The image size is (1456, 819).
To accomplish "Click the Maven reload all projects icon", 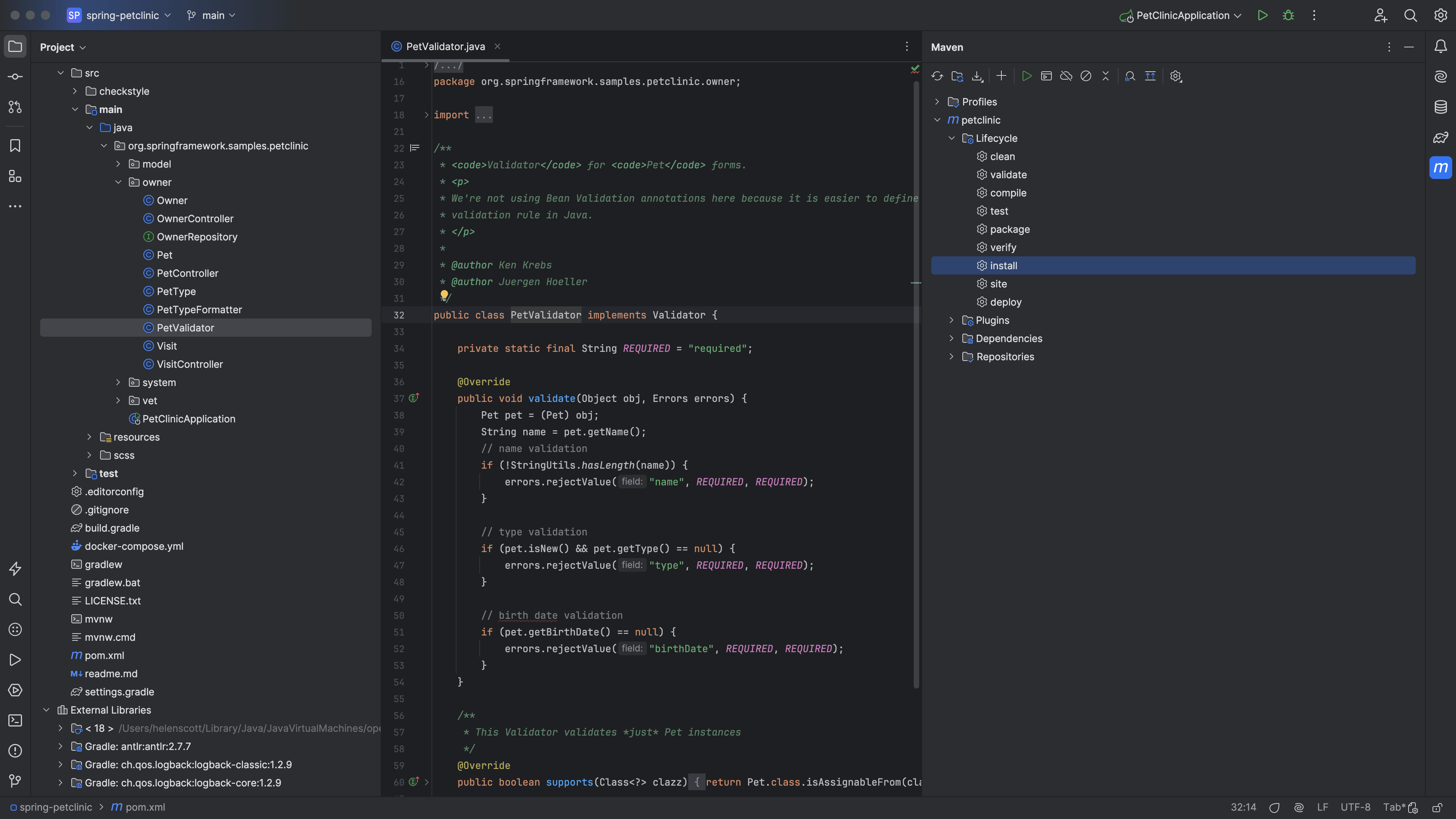I will pos(937,76).
